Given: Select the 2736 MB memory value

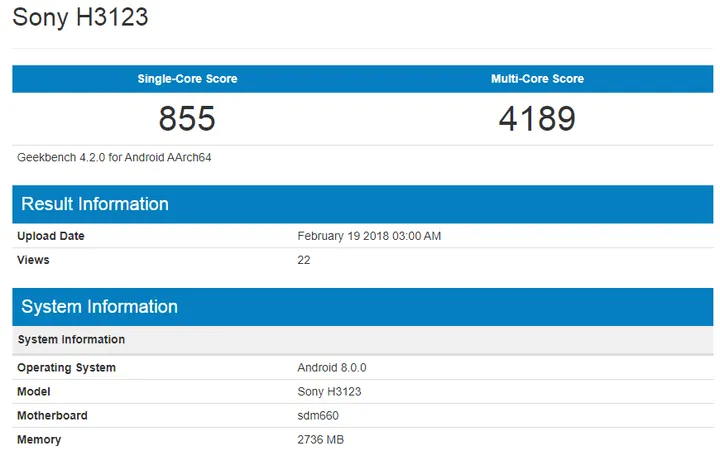Looking at the screenshot, I should coord(321,440).
